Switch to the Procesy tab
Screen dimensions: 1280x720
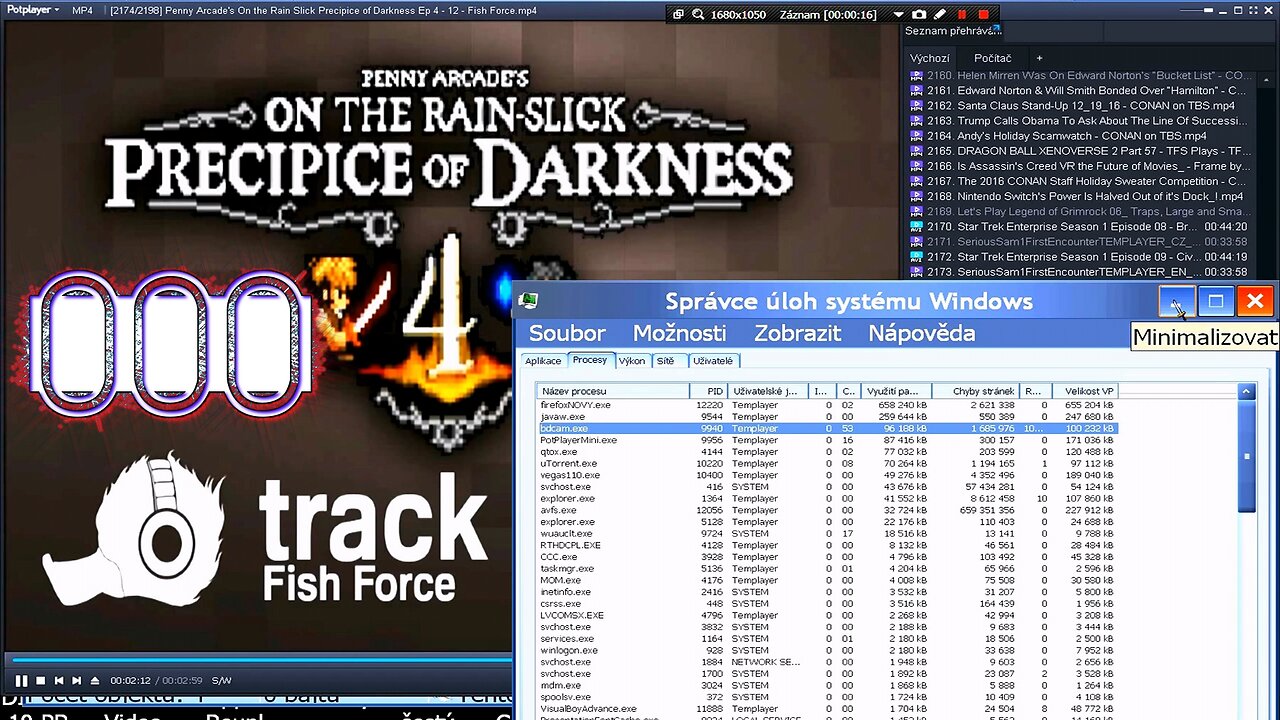coord(590,360)
